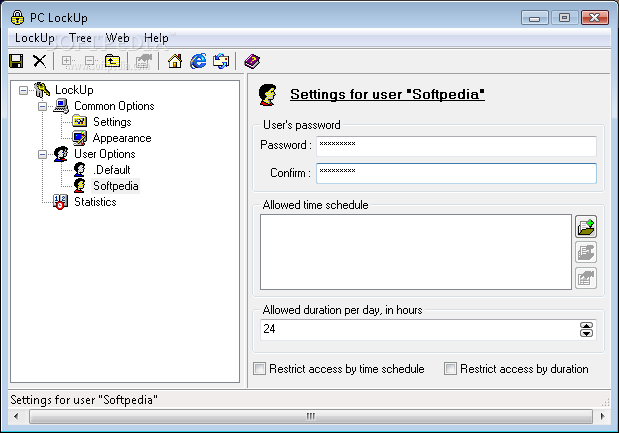The width and height of the screenshot is (619, 433).
Task: Click the grayed edit user toolbar icon
Action: coord(143,61)
